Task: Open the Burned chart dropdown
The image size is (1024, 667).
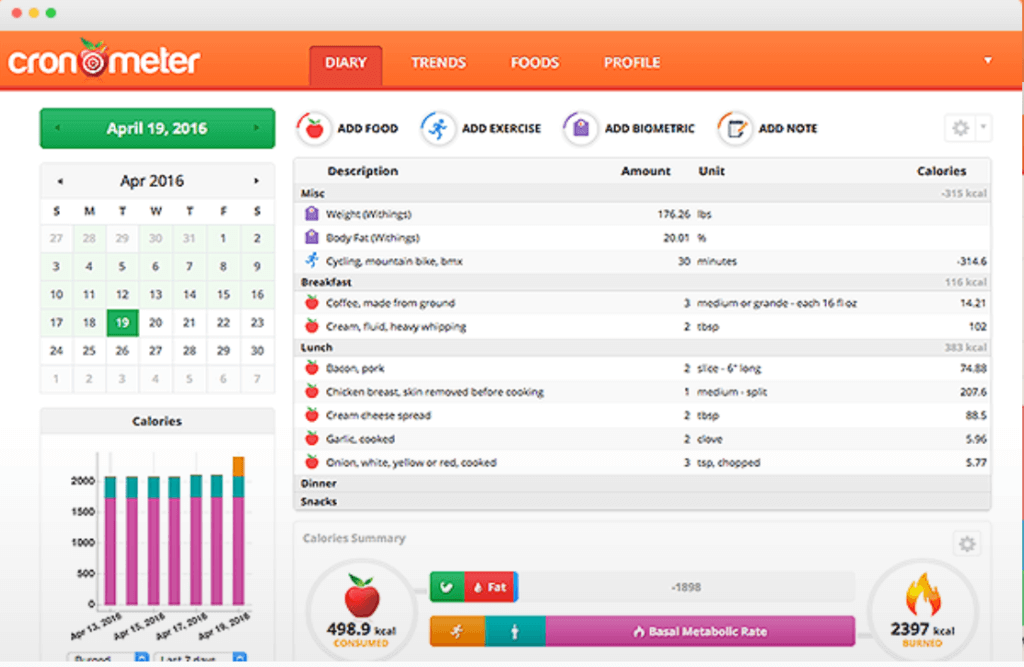Action: point(107,661)
